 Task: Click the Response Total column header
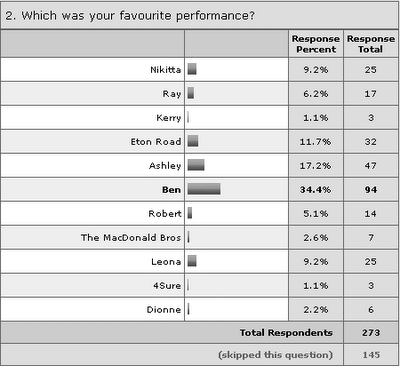click(371, 44)
